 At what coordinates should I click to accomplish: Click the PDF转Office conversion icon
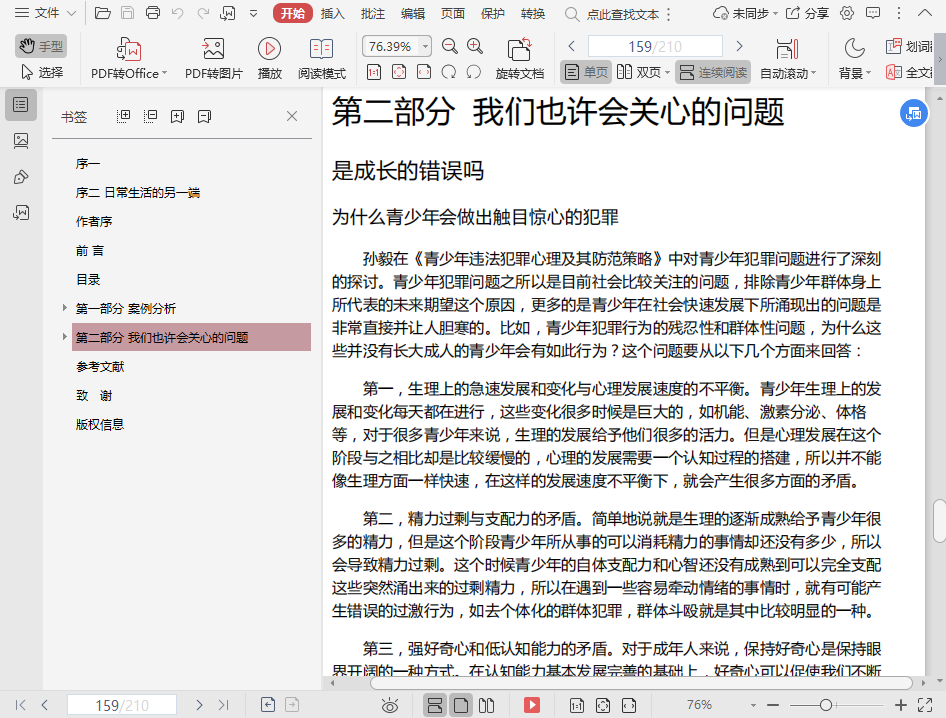129,49
